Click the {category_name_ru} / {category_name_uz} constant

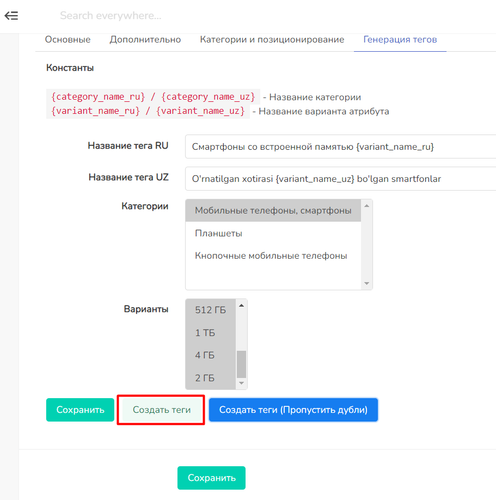click(x=153, y=97)
